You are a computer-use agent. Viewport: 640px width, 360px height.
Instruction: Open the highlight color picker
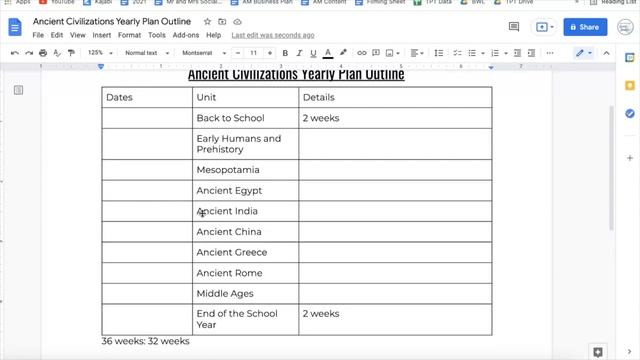[343, 53]
